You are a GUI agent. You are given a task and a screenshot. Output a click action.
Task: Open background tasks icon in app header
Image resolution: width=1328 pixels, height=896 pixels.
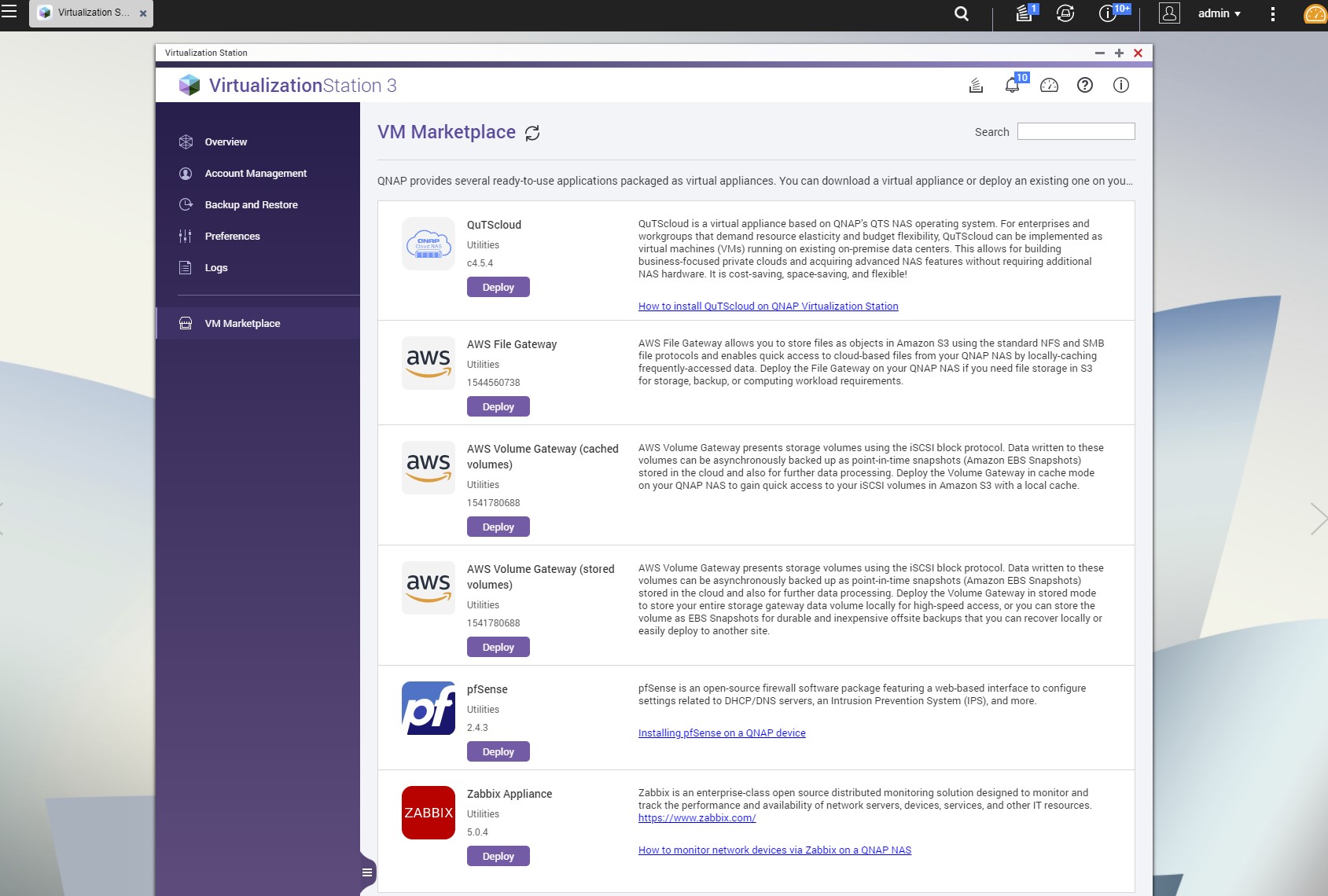[x=976, y=86]
